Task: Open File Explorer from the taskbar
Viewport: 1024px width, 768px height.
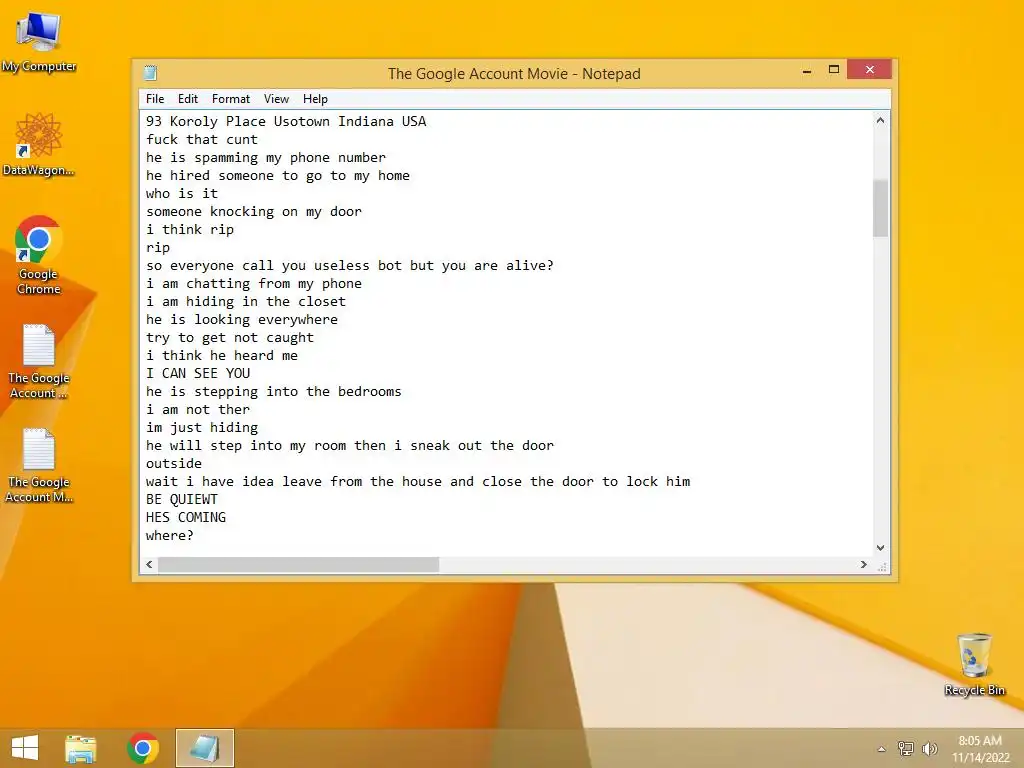Action: pyautogui.click(x=80, y=748)
